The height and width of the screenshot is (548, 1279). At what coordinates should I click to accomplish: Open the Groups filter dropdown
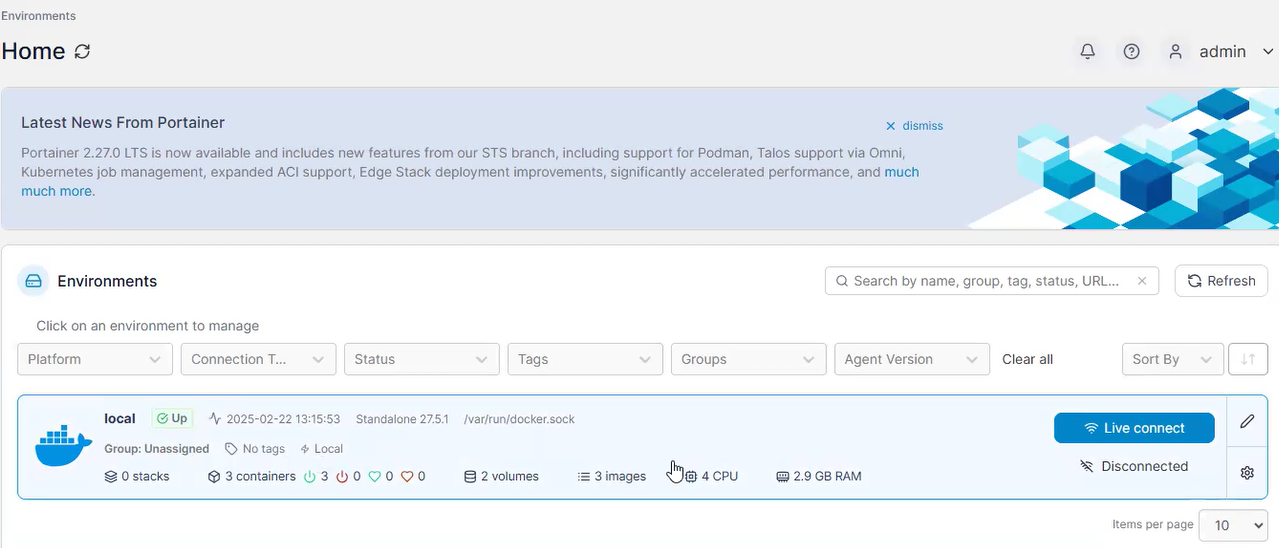click(749, 359)
